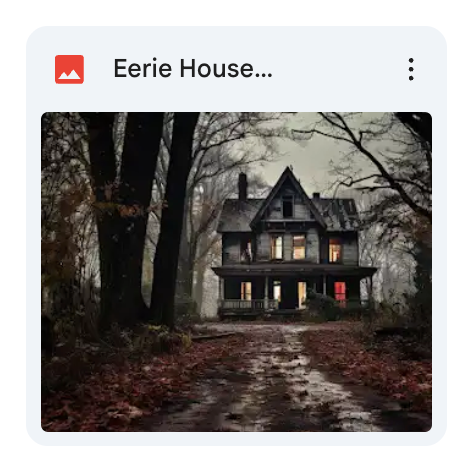This screenshot has width=464, height=468.
Task: Open the haunted house image preview
Action: tap(236, 272)
